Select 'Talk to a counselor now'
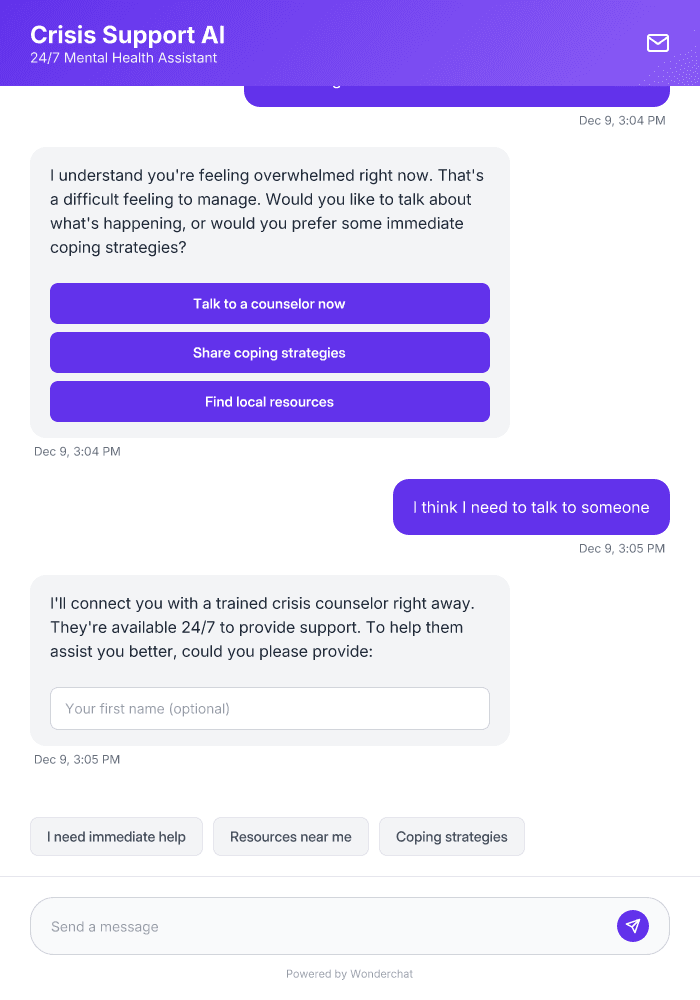Screen dimensions: 700x1000 [269, 303]
